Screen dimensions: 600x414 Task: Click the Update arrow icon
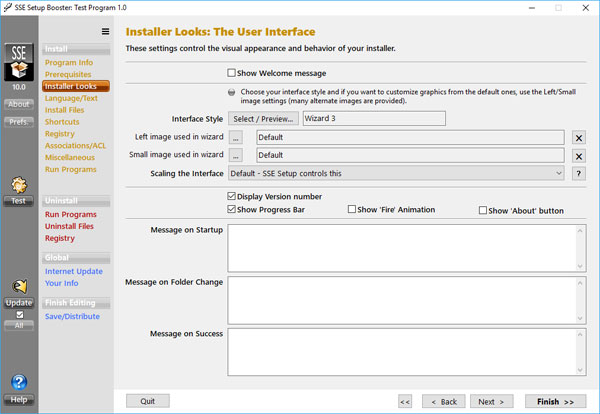tap(20, 286)
